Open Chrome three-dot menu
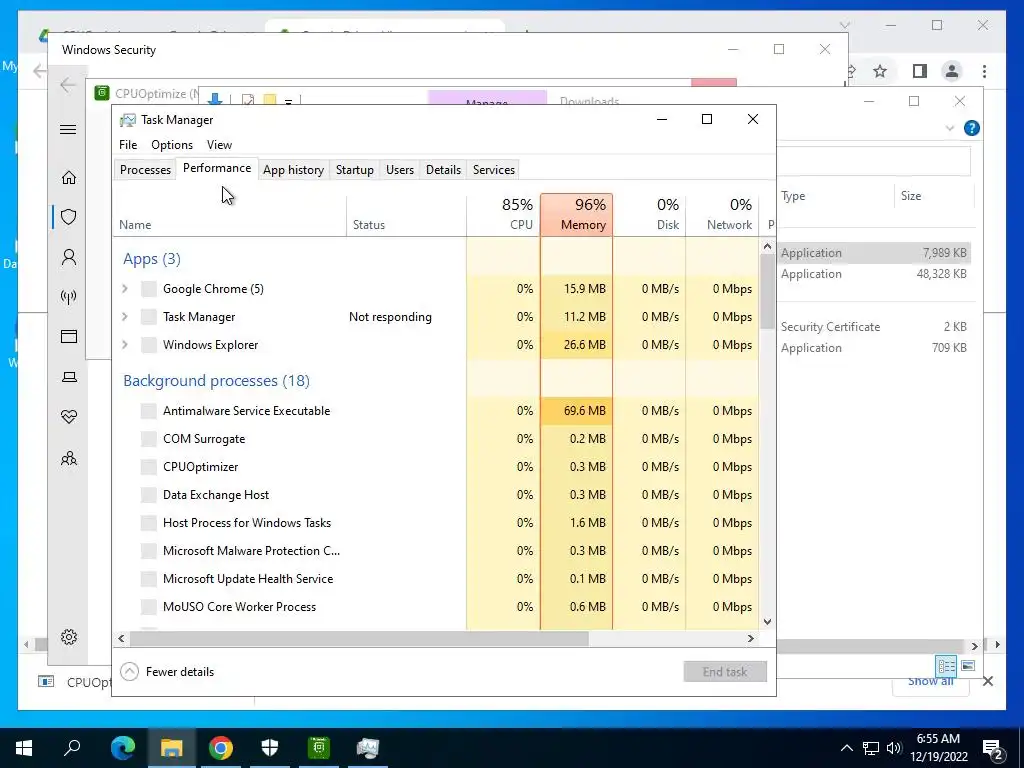1024x768 pixels. 984,71
